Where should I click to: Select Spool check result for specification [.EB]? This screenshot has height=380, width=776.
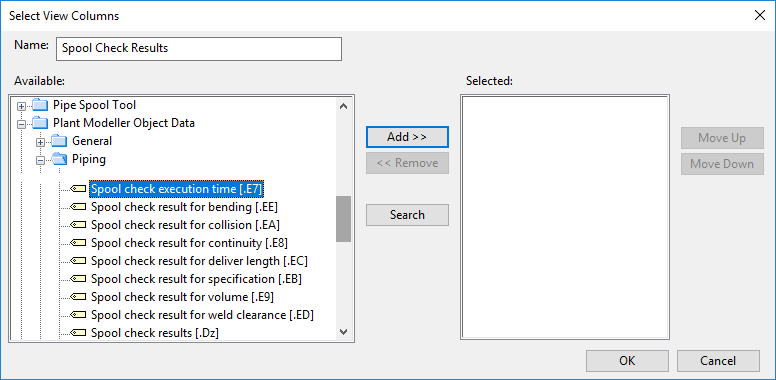tap(196, 279)
